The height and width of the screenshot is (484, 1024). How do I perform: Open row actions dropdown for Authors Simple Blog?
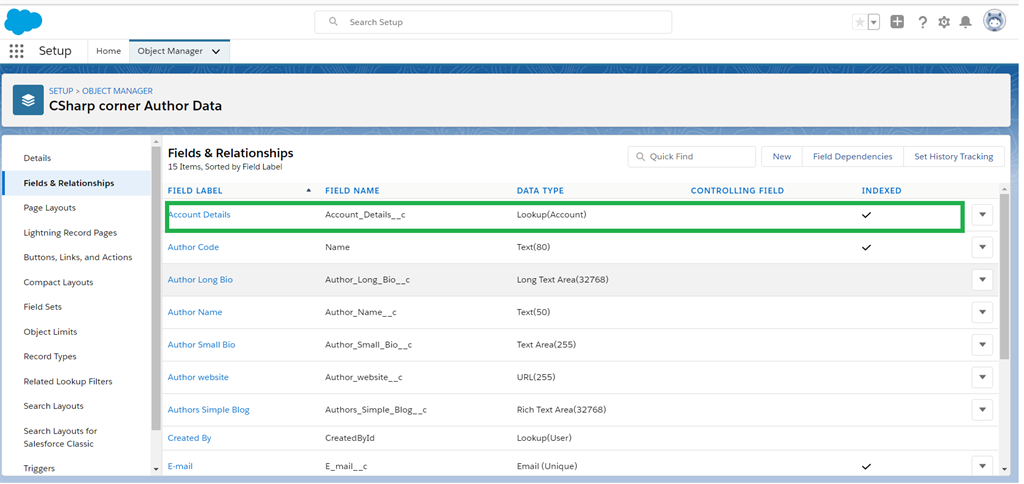[982, 410]
